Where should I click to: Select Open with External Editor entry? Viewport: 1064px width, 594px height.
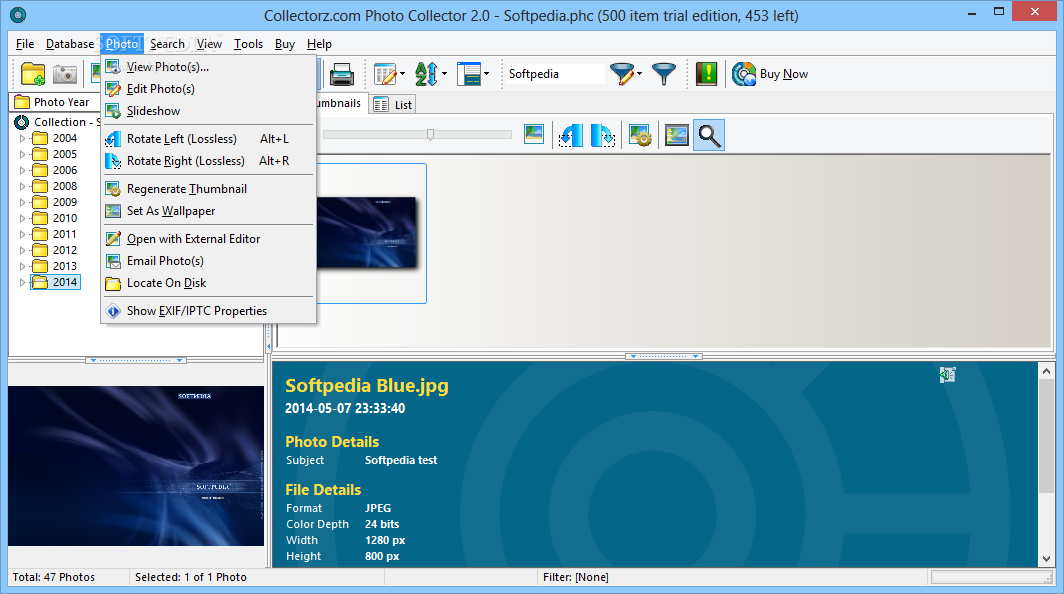coord(208,239)
